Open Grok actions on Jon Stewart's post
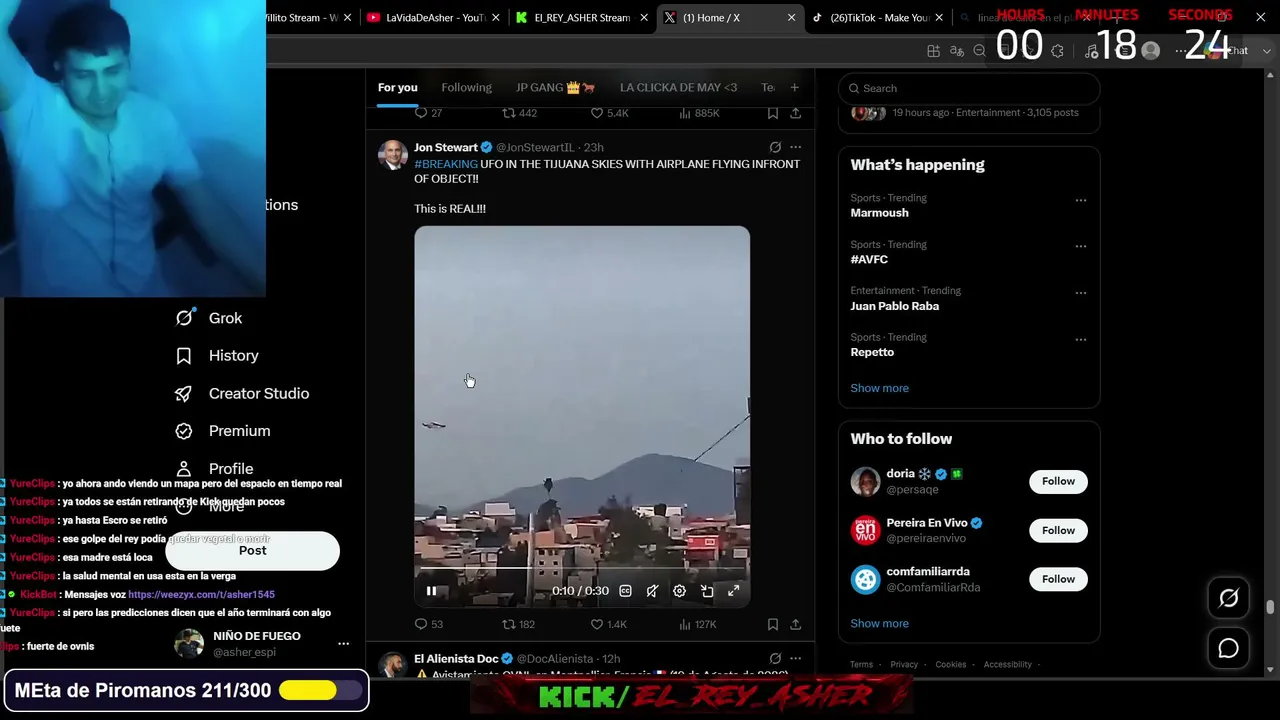The image size is (1280, 720). [775, 147]
